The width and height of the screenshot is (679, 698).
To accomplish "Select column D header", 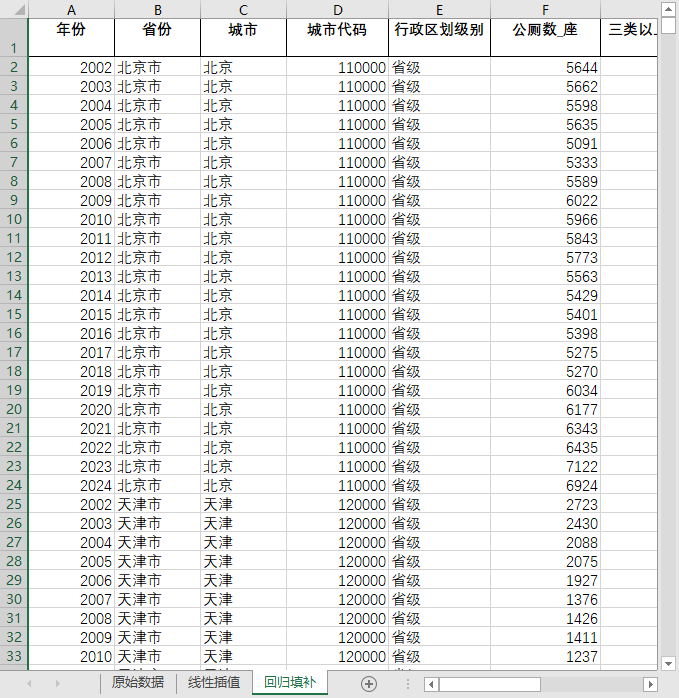I will [x=337, y=10].
